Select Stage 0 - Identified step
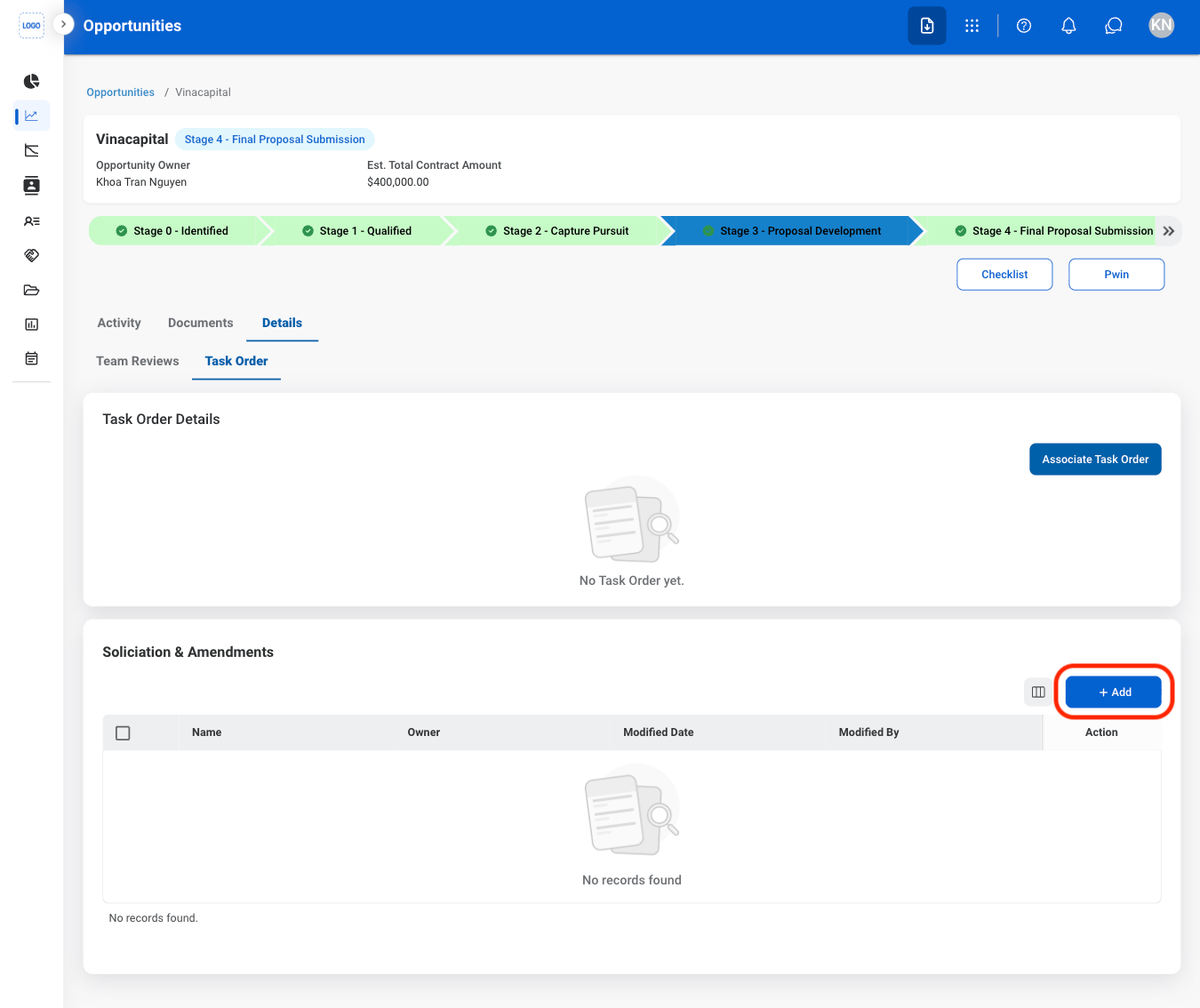Viewport: 1200px width, 1008px height. pos(172,231)
